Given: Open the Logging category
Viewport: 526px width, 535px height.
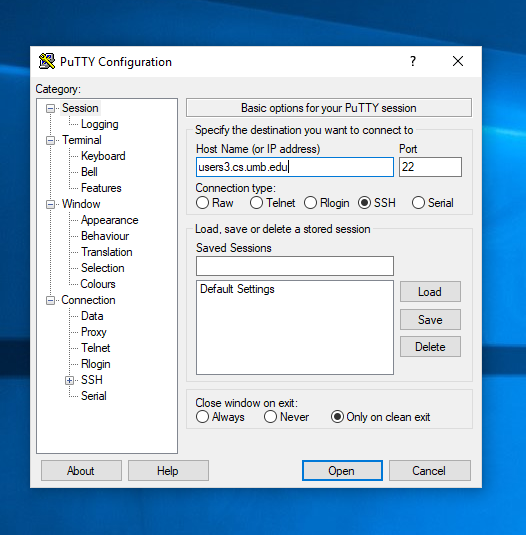Looking at the screenshot, I should point(100,124).
